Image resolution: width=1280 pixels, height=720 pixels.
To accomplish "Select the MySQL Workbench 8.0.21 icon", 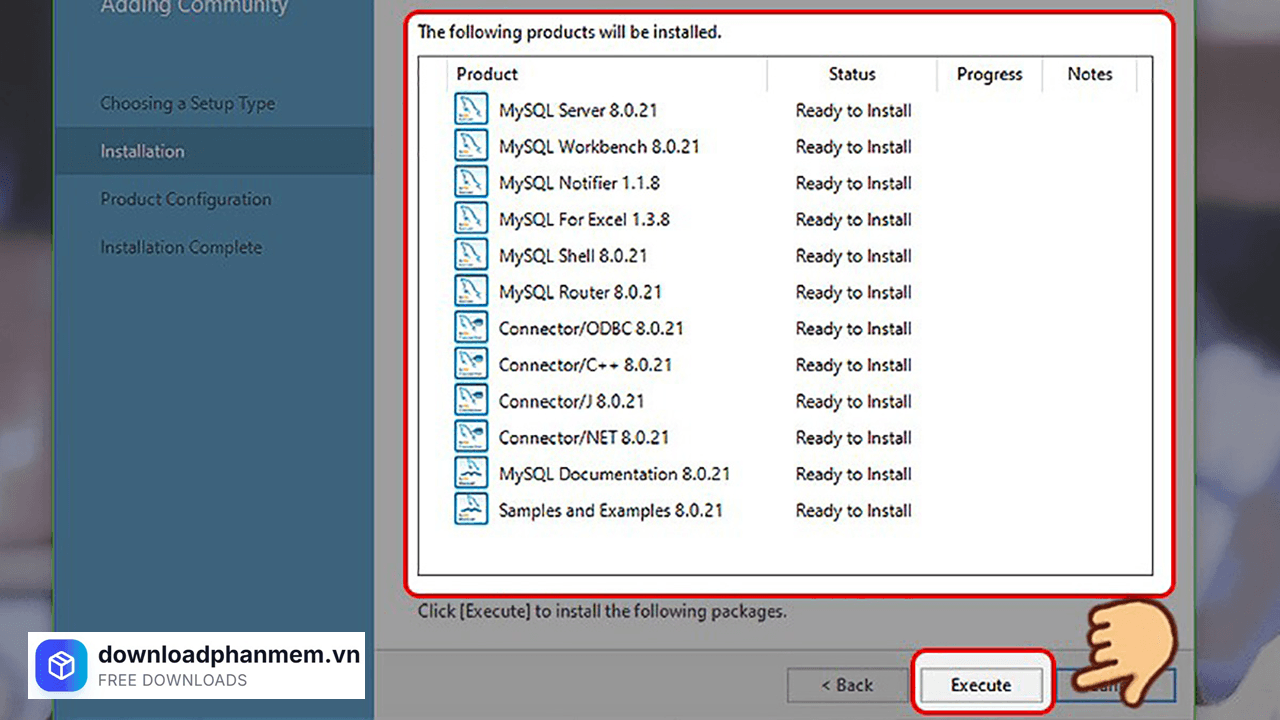I will pos(471,146).
